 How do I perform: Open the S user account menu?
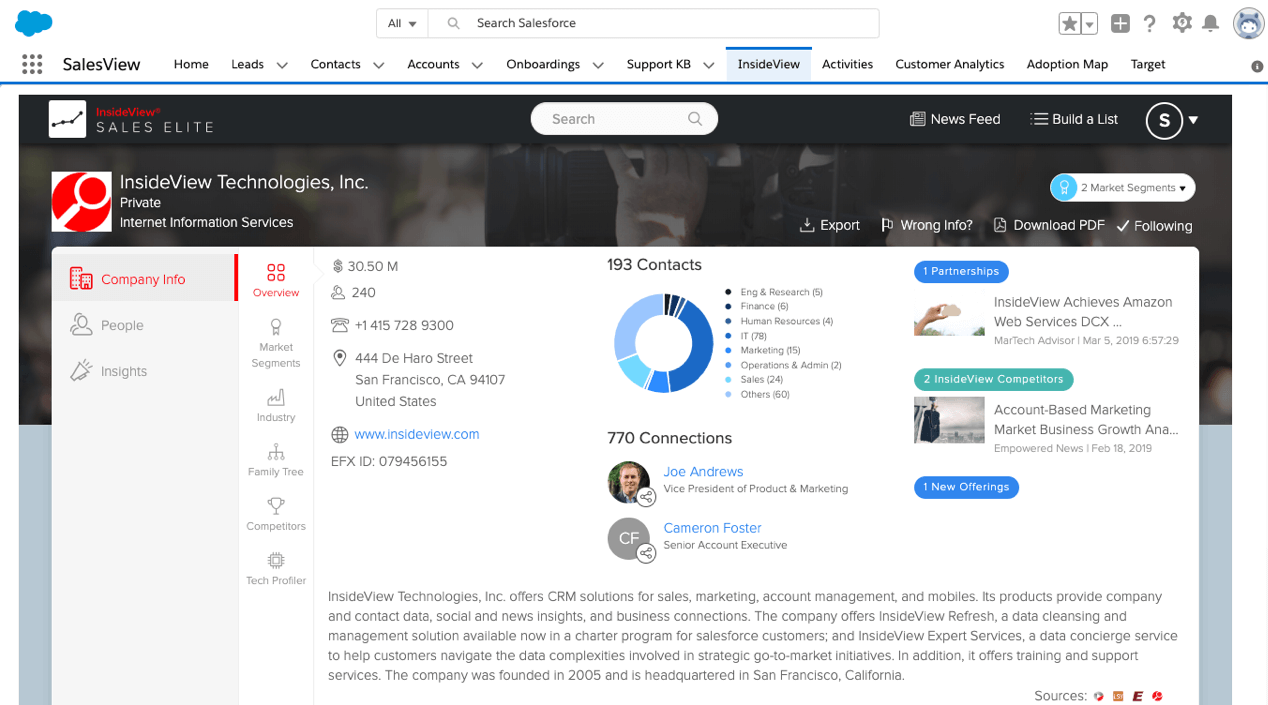tap(1172, 120)
